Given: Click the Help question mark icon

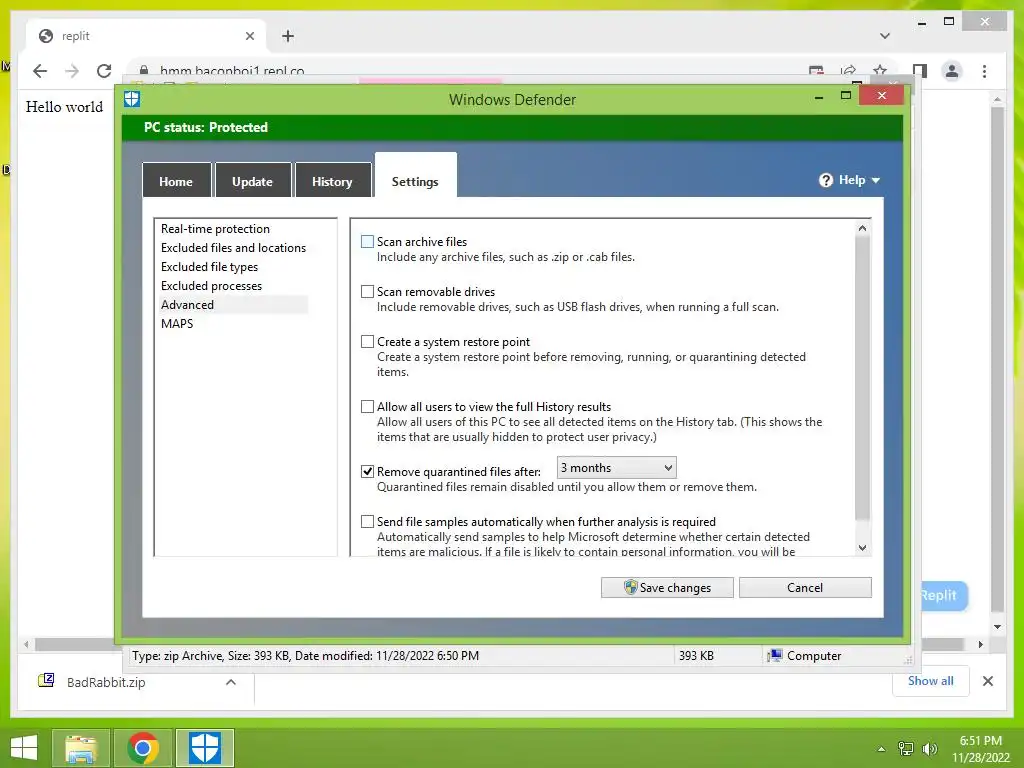Looking at the screenshot, I should coord(825,180).
